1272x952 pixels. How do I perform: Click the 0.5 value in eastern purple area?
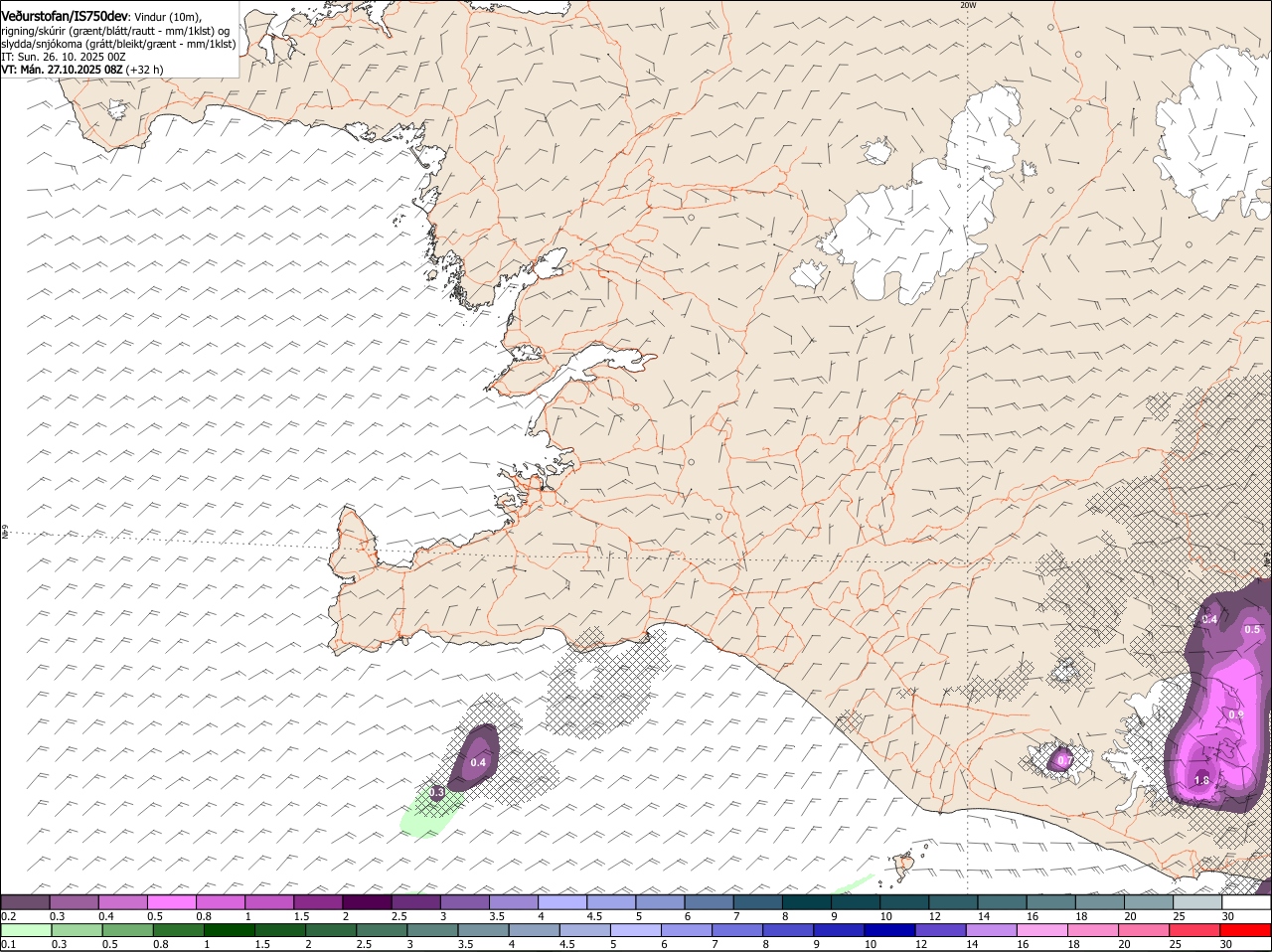pos(1252,629)
